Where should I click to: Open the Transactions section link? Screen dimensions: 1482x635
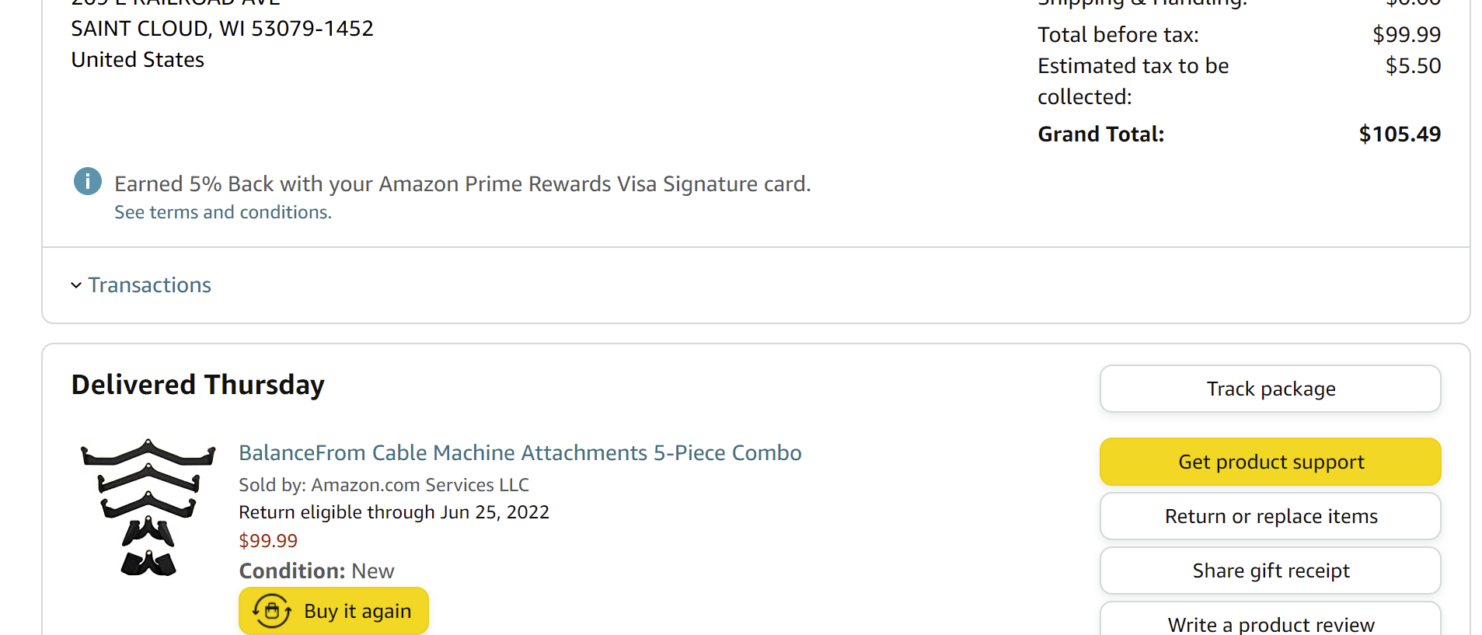(x=149, y=285)
